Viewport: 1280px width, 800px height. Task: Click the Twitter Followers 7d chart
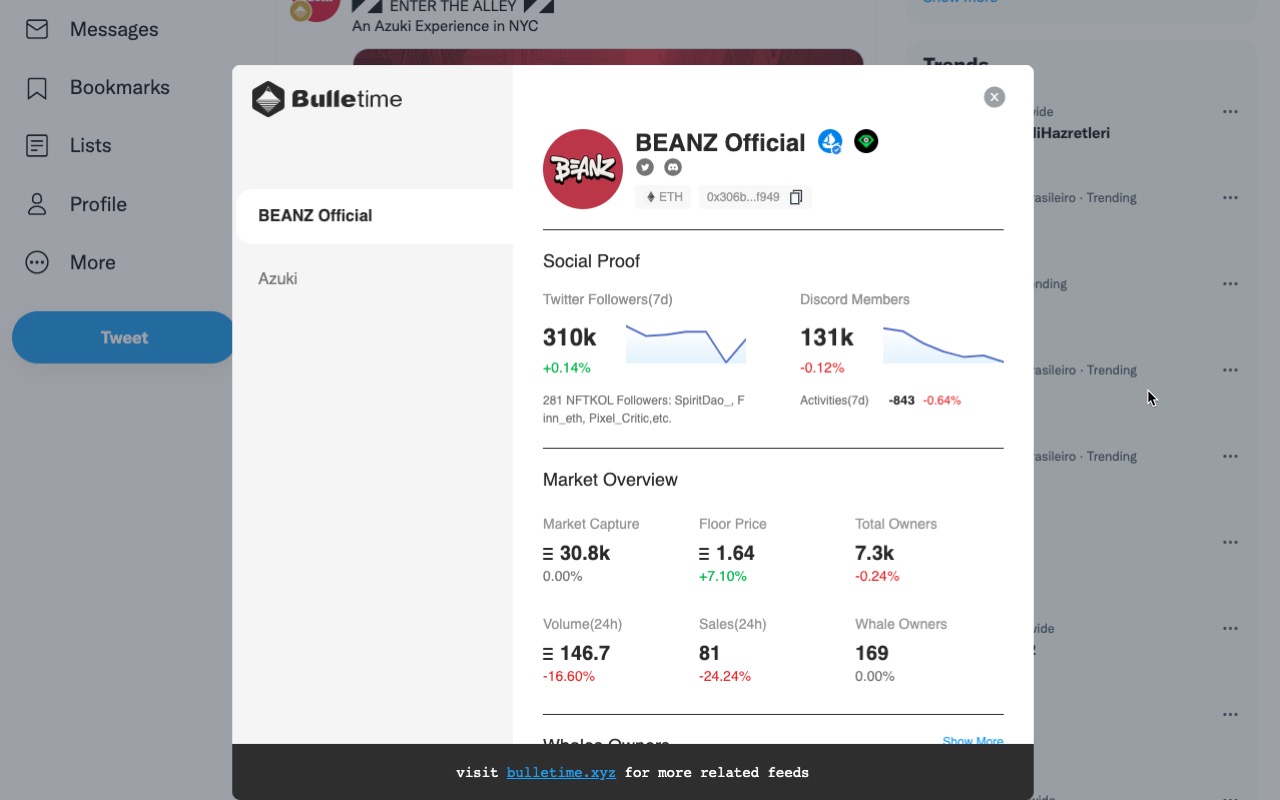click(686, 343)
